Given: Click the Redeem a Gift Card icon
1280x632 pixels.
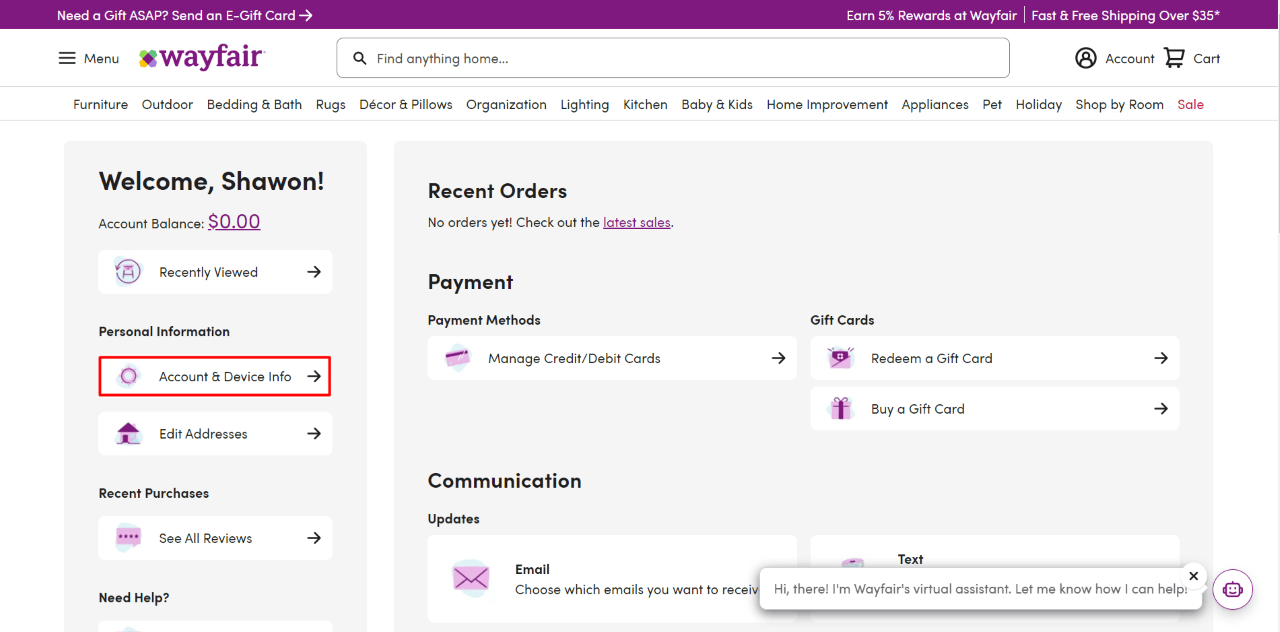Looking at the screenshot, I should [841, 358].
